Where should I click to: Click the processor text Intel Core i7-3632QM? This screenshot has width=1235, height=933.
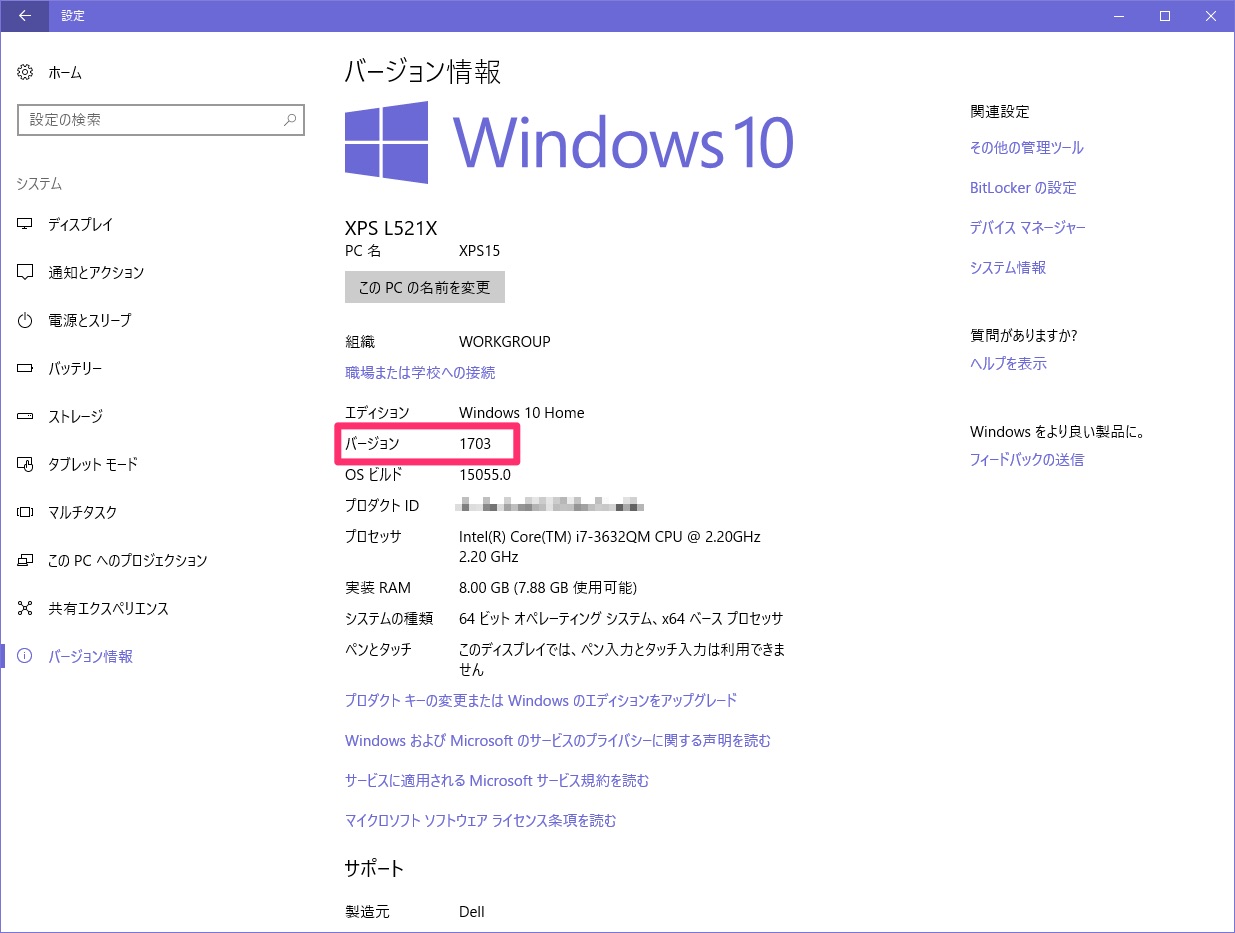pyautogui.click(x=610, y=547)
